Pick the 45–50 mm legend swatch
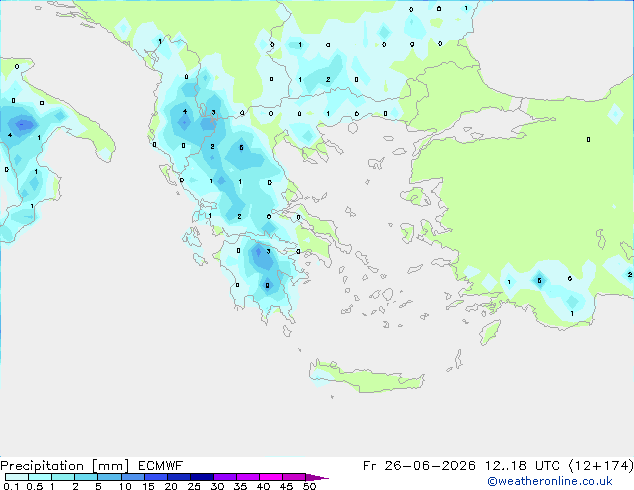The width and height of the screenshot is (634, 490). pyautogui.click(x=294, y=477)
